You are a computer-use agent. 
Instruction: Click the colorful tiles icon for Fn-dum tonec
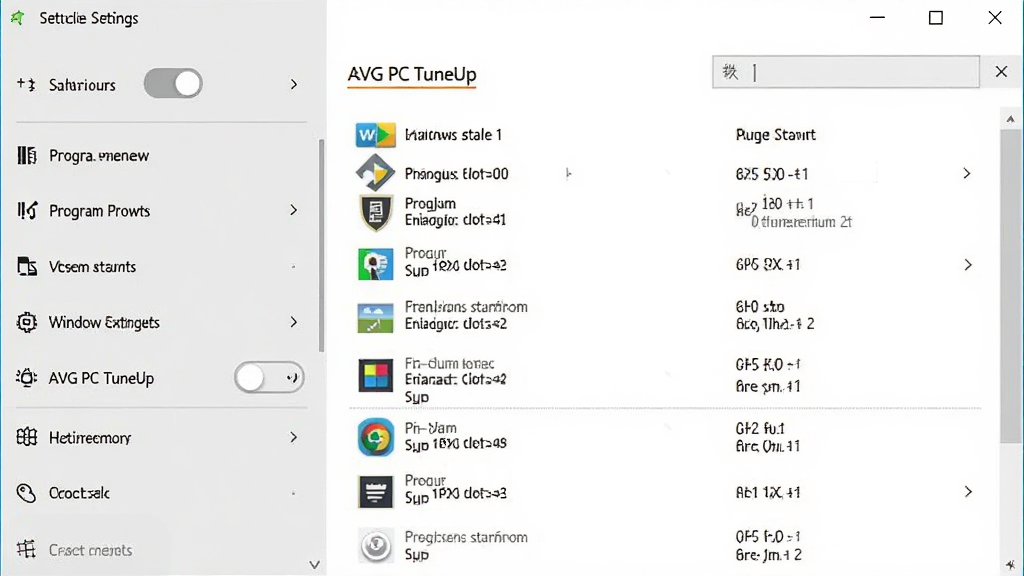point(376,376)
